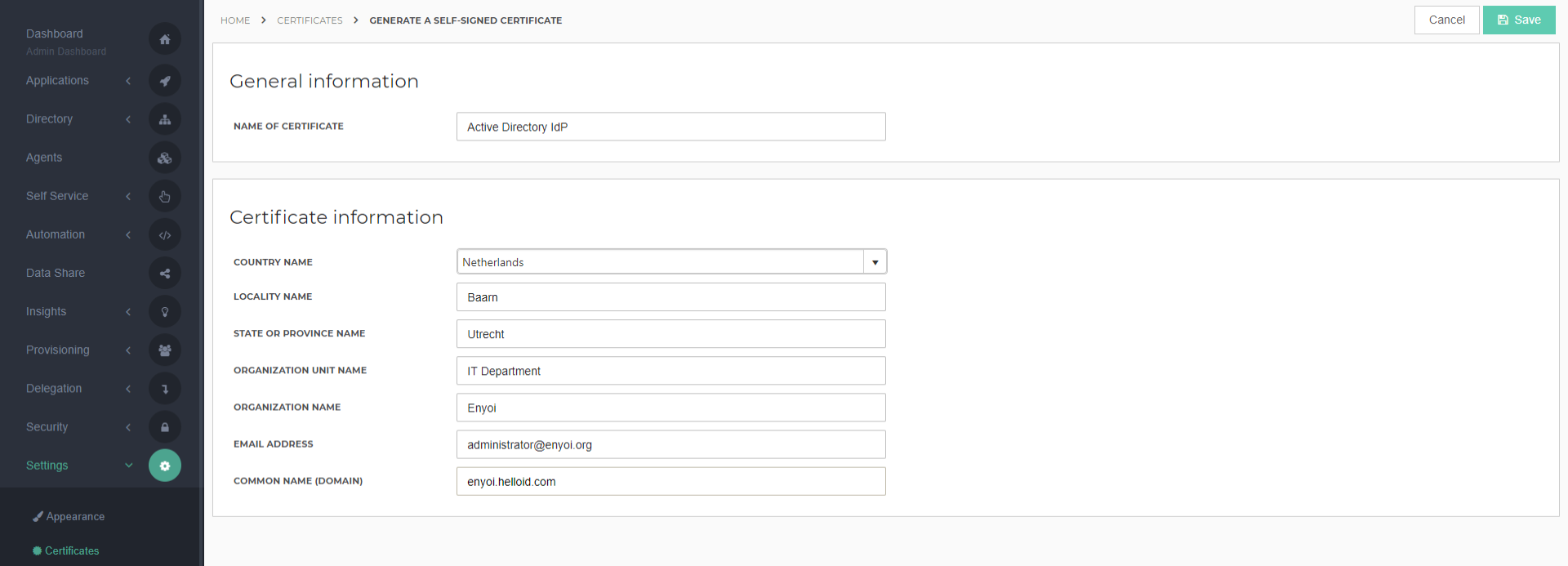Expand the Directory menu chevron
The image size is (1568, 566).
pyautogui.click(x=128, y=119)
